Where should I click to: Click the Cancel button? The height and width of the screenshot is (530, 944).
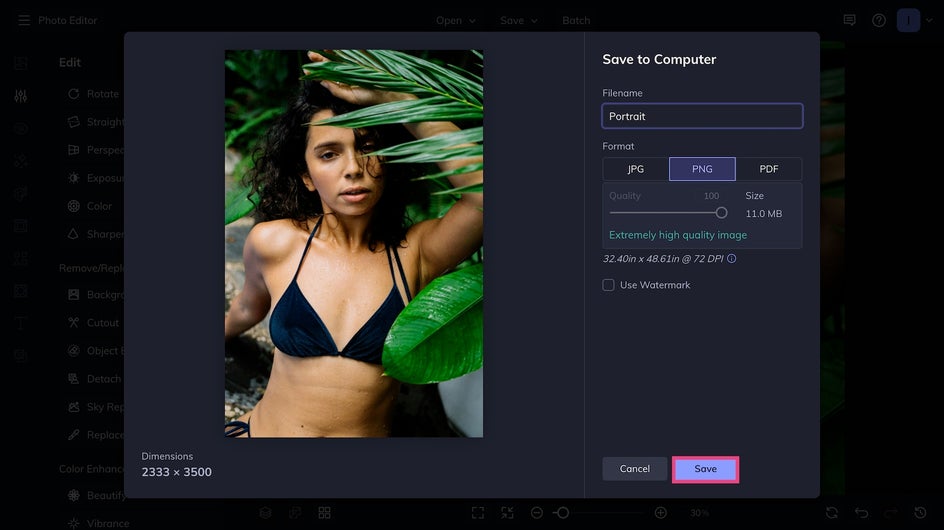[635, 469]
